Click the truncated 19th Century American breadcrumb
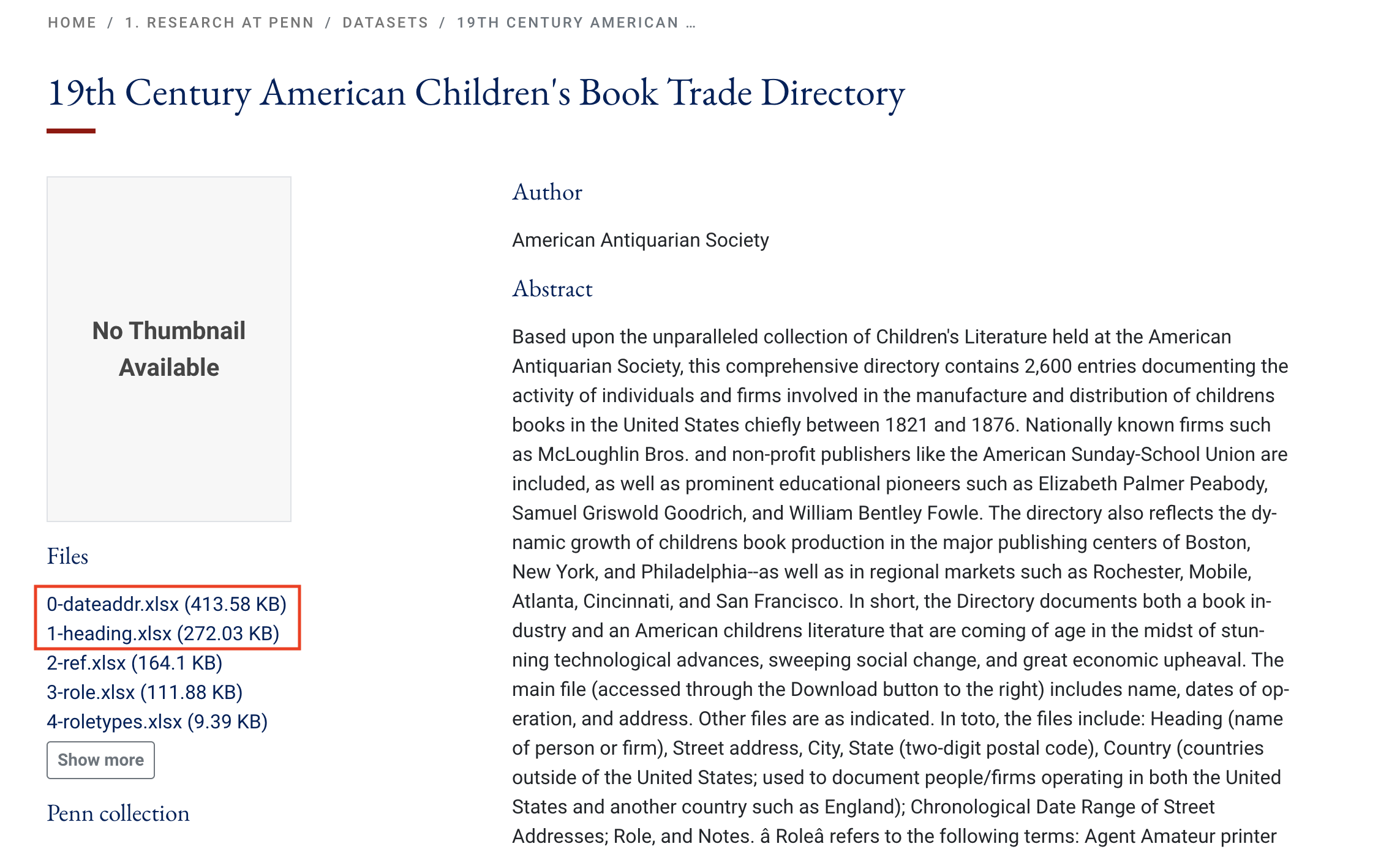The image size is (1400, 852). pyautogui.click(x=576, y=23)
